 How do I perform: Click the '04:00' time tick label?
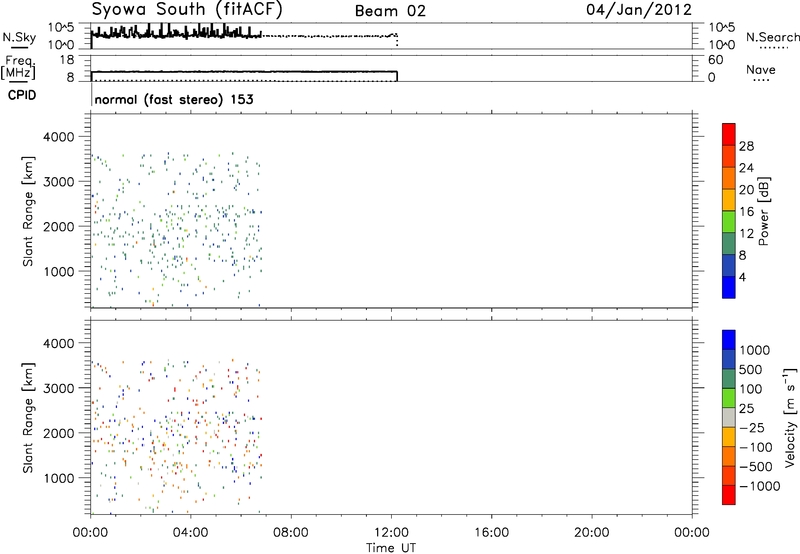(x=190, y=533)
